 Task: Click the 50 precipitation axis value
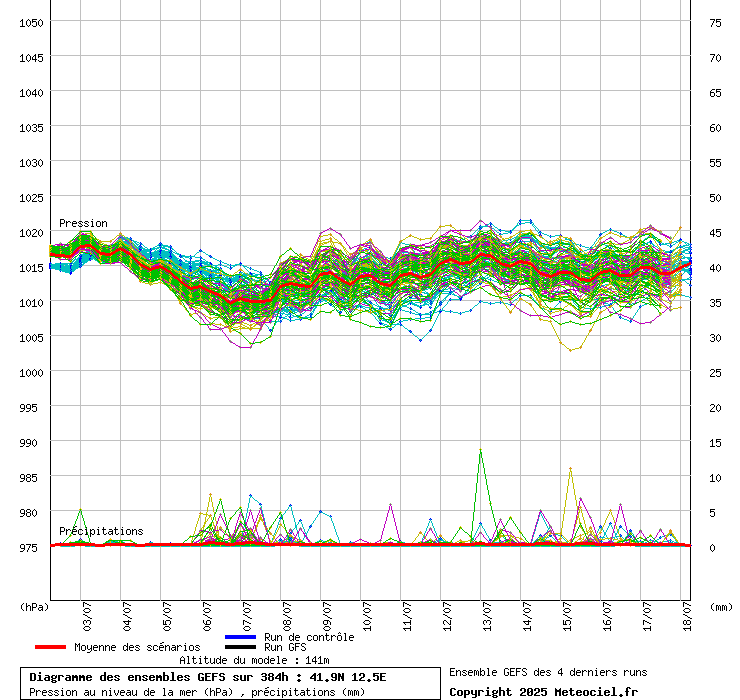coord(715,197)
